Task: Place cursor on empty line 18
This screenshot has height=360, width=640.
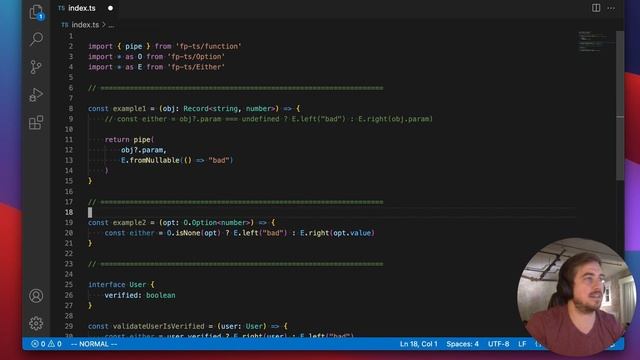Action: (x=331, y=212)
